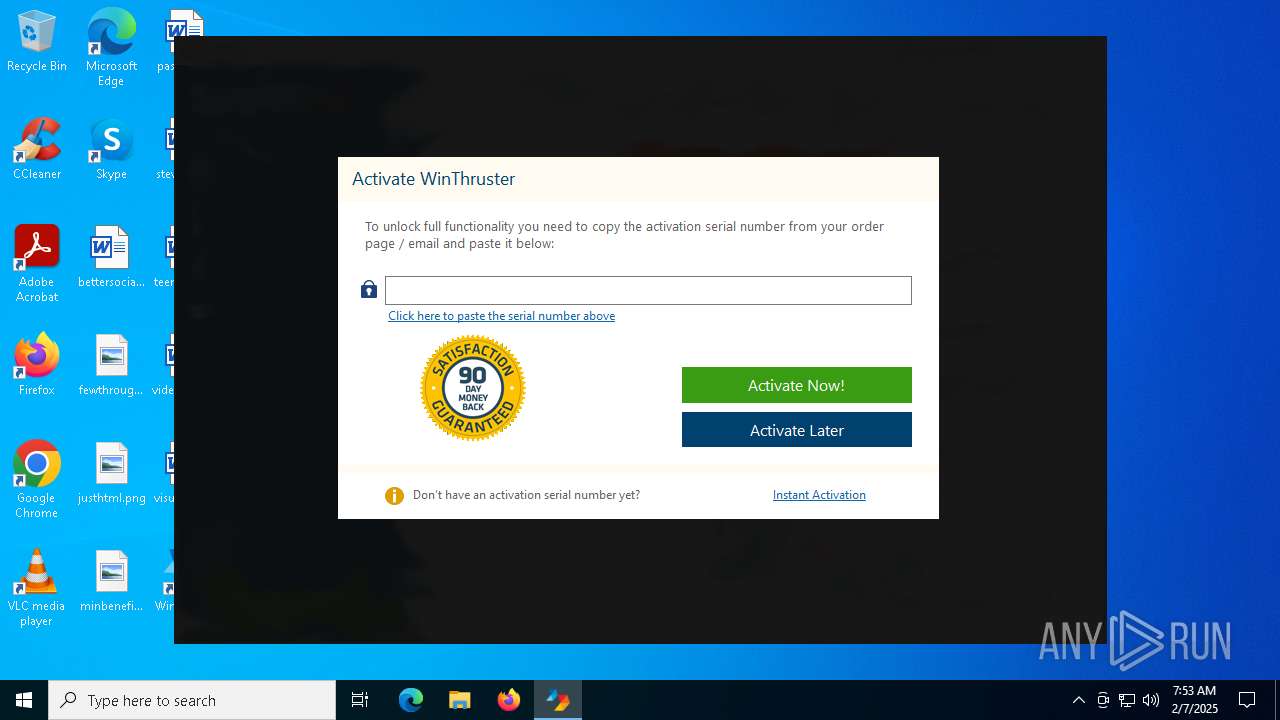The width and height of the screenshot is (1280, 720).
Task: Open network status tray icon
Action: (1127, 700)
